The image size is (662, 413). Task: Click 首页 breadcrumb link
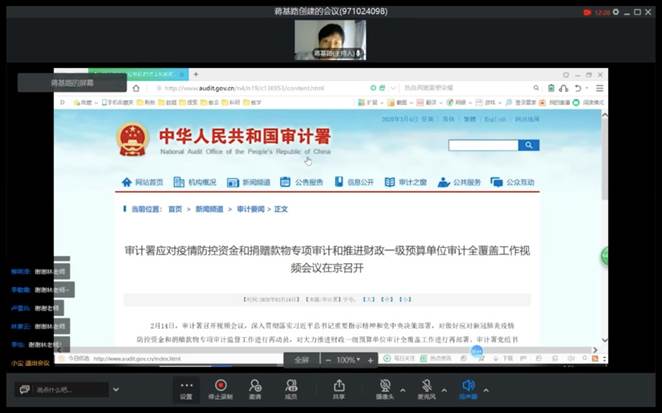[x=175, y=209]
